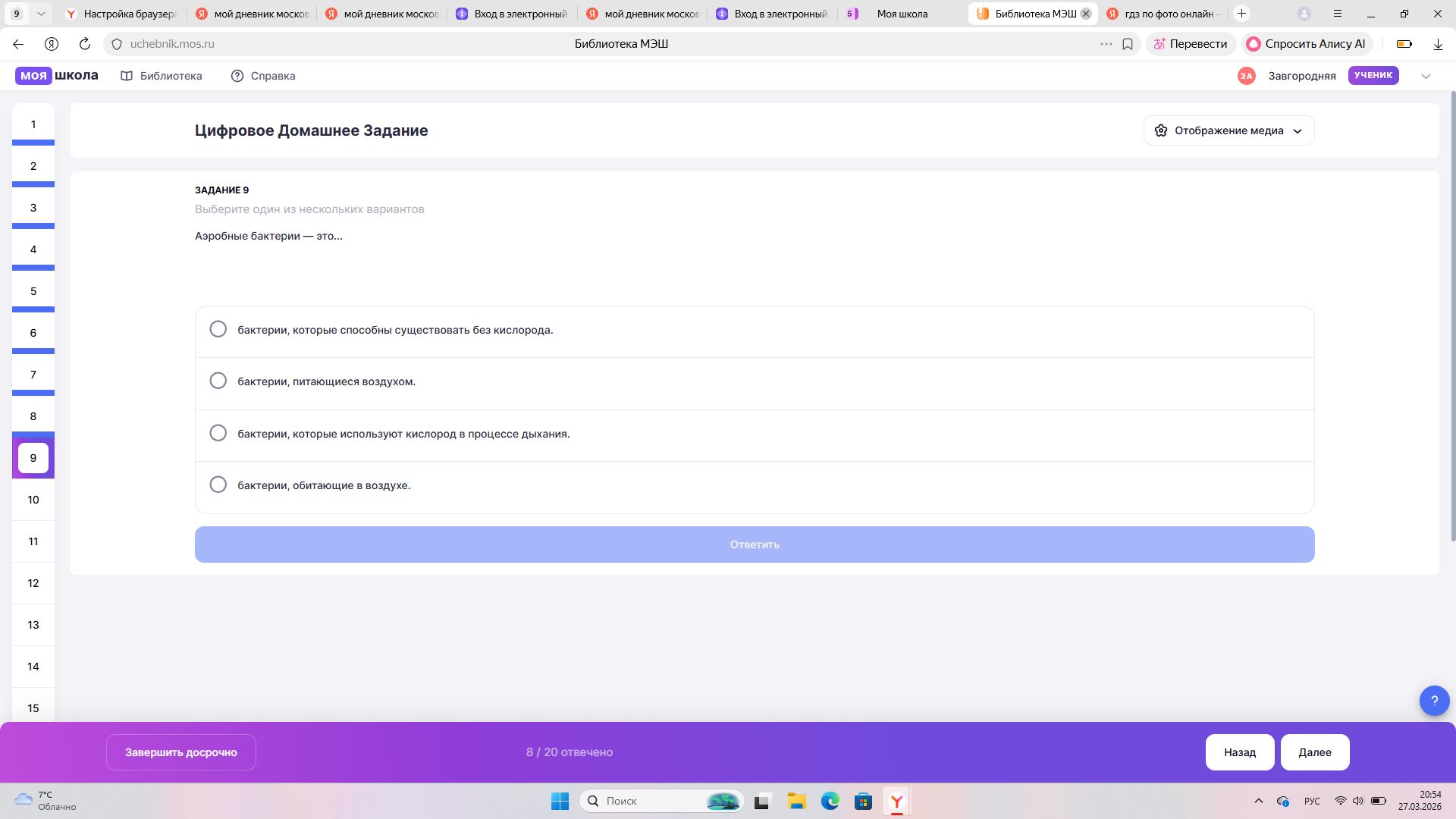Open File Explorer folder taskbar icon
The image size is (1456, 819).
(796, 801)
